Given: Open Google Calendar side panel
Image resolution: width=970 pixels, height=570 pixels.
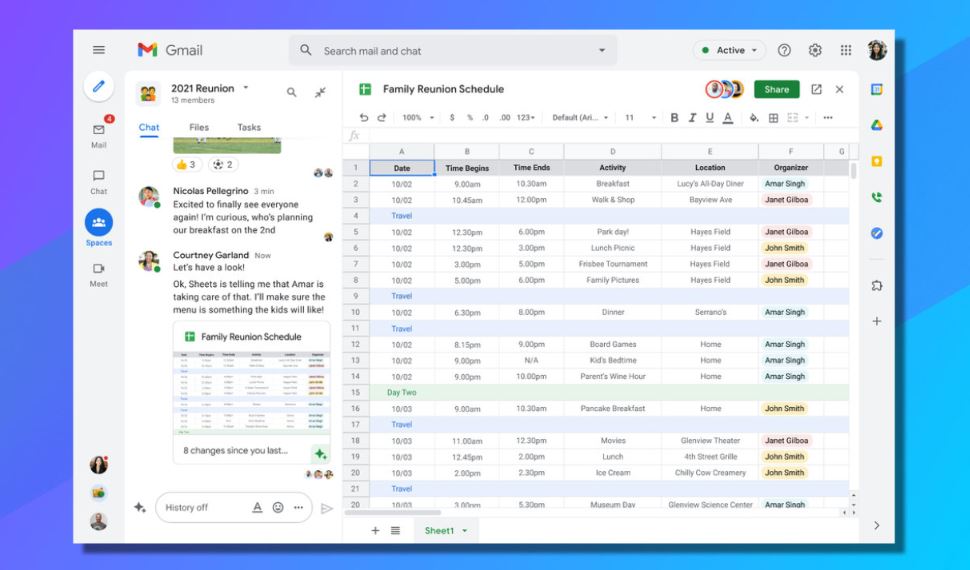Looking at the screenshot, I should pos(877,89).
